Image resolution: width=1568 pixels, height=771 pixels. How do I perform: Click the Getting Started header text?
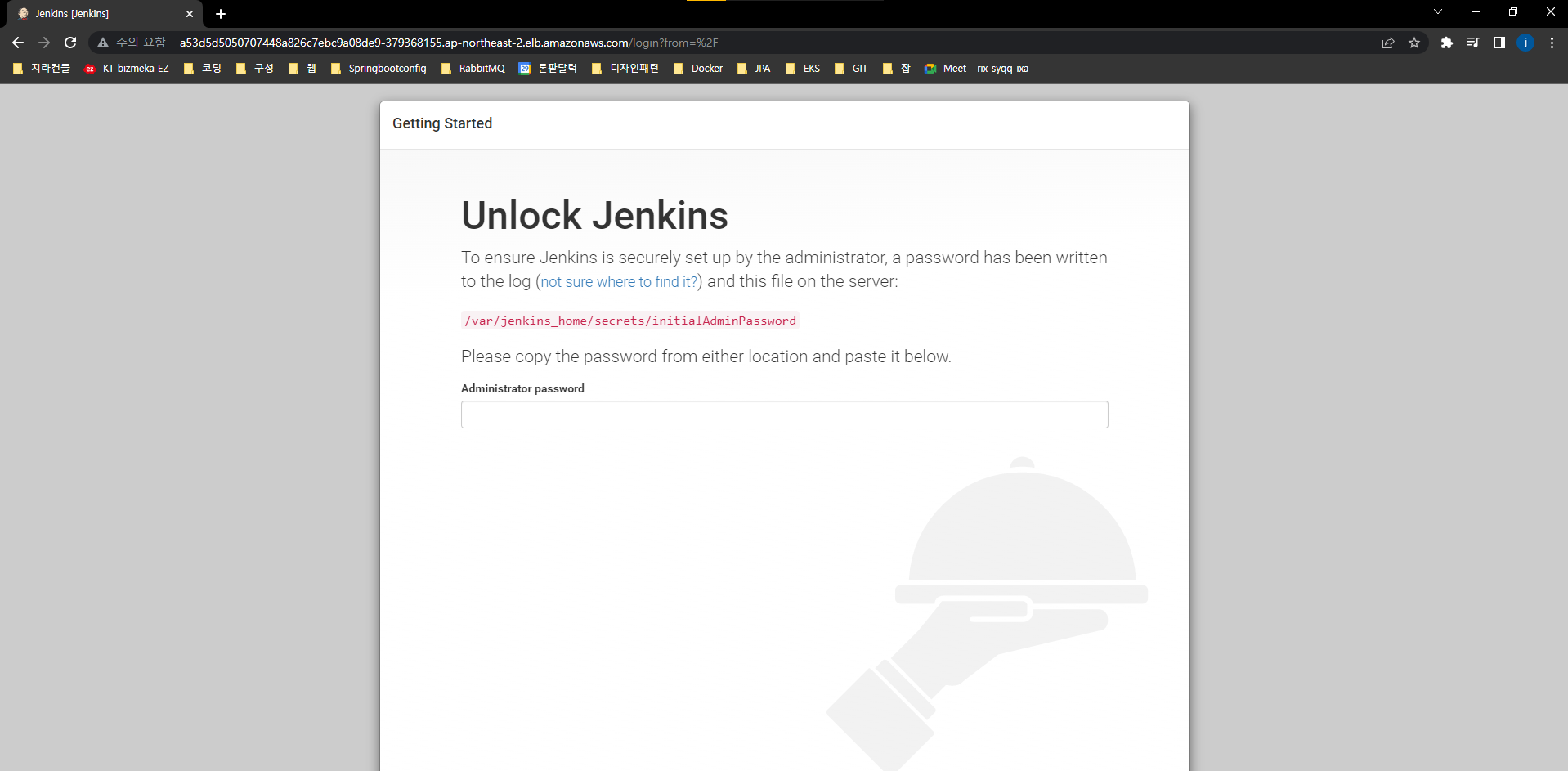tap(442, 123)
